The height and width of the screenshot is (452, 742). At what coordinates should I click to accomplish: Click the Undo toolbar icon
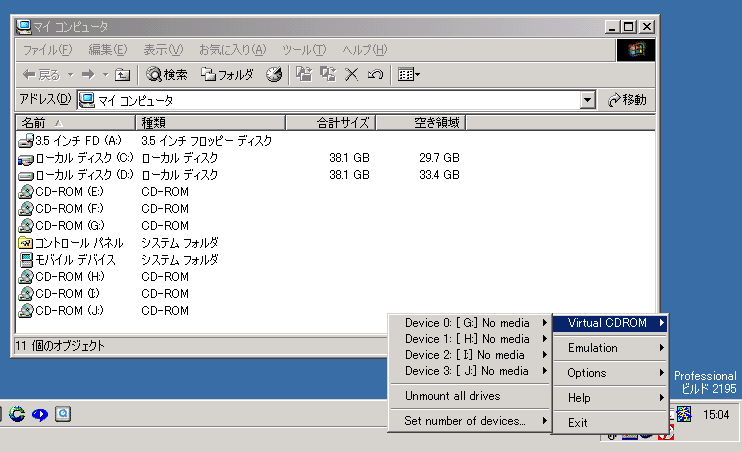375,74
